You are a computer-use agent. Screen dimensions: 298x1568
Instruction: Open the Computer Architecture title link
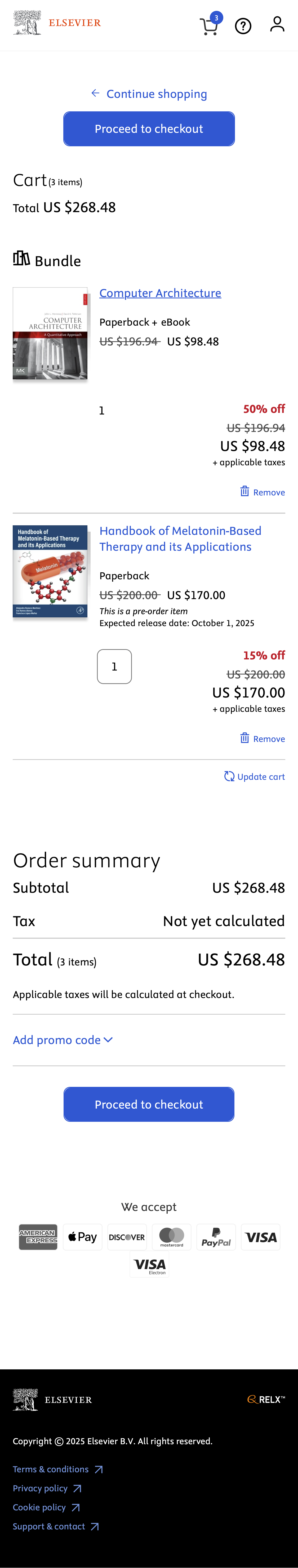point(160,293)
